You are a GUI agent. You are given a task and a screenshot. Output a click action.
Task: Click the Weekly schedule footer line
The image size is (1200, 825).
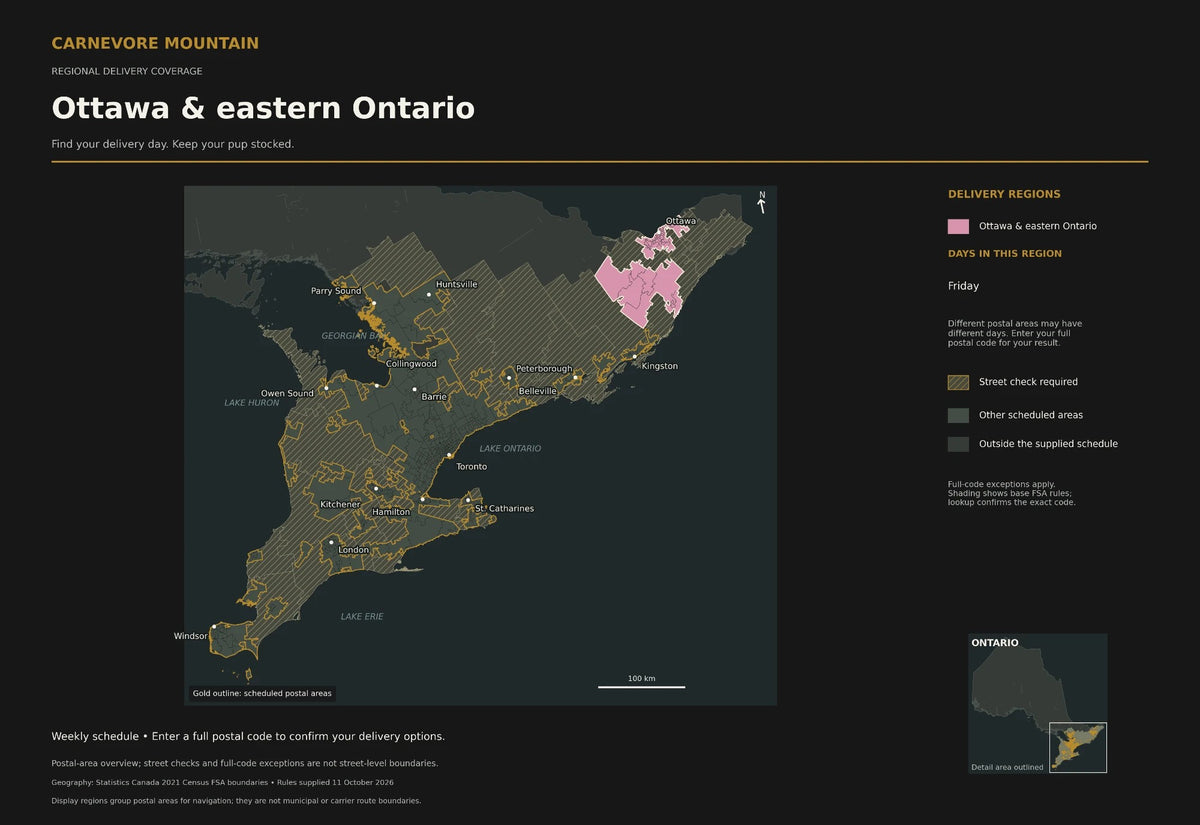[x=248, y=737]
